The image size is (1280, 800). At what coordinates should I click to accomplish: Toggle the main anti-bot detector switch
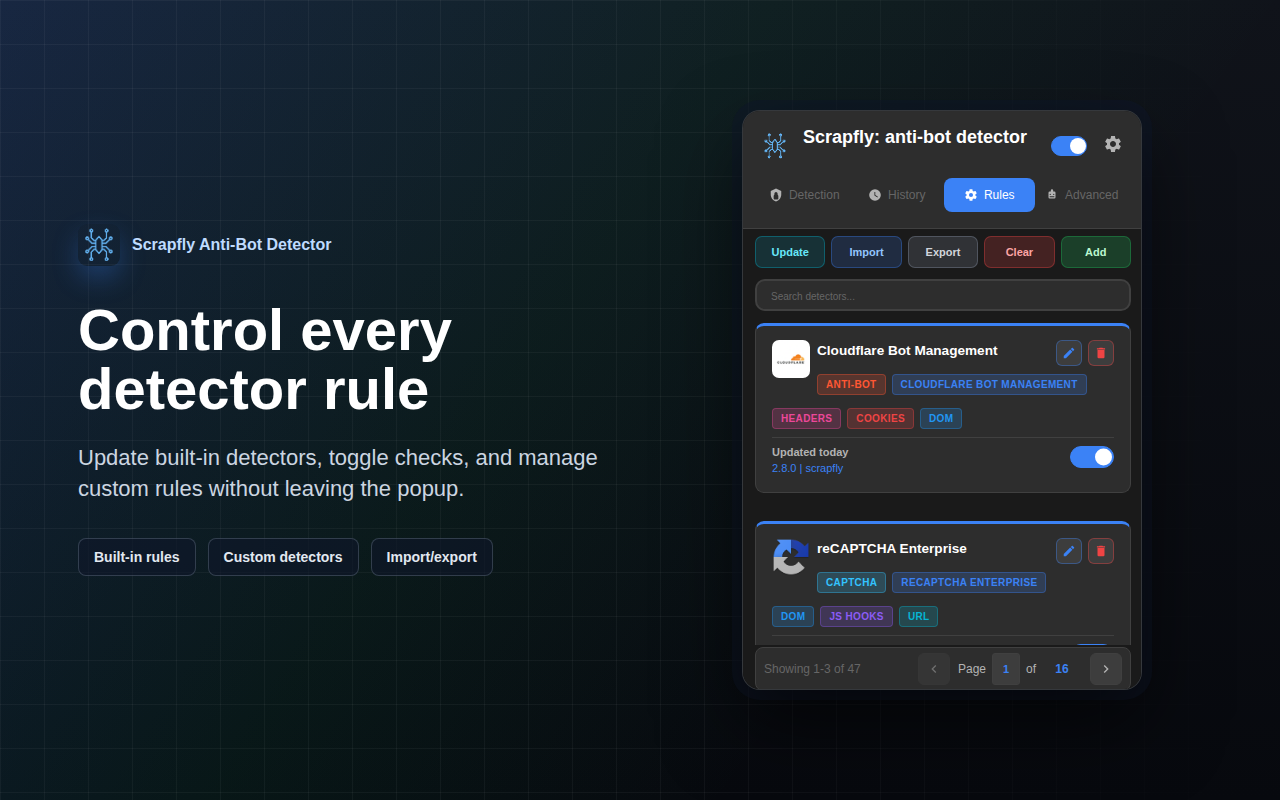[1069, 146]
